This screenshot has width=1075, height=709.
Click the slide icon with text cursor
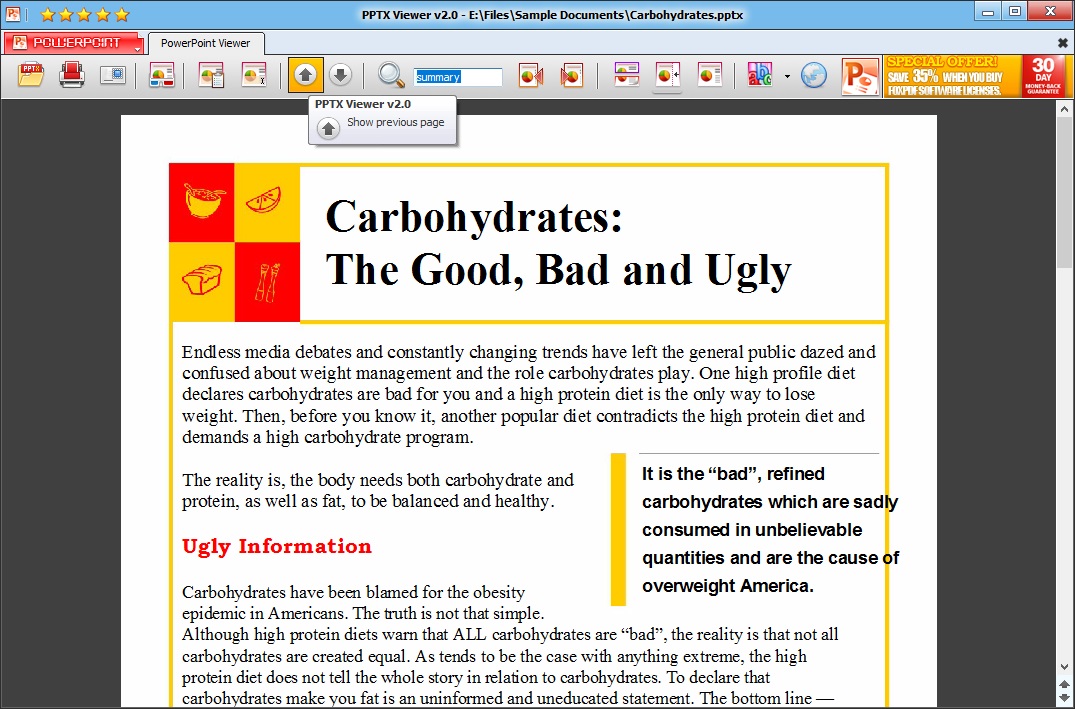[x=254, y=75]
